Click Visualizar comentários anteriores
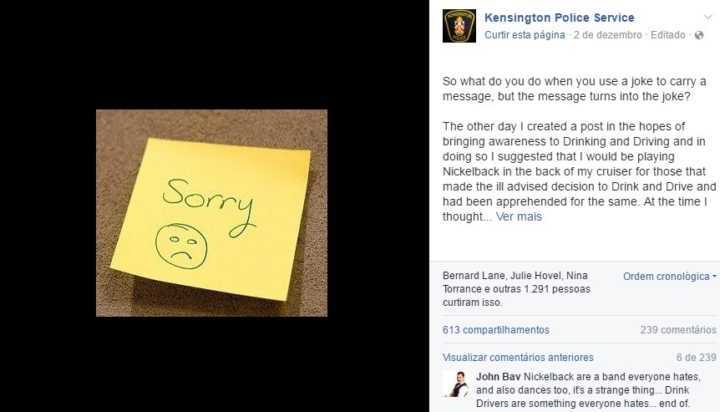 (518, 357)
